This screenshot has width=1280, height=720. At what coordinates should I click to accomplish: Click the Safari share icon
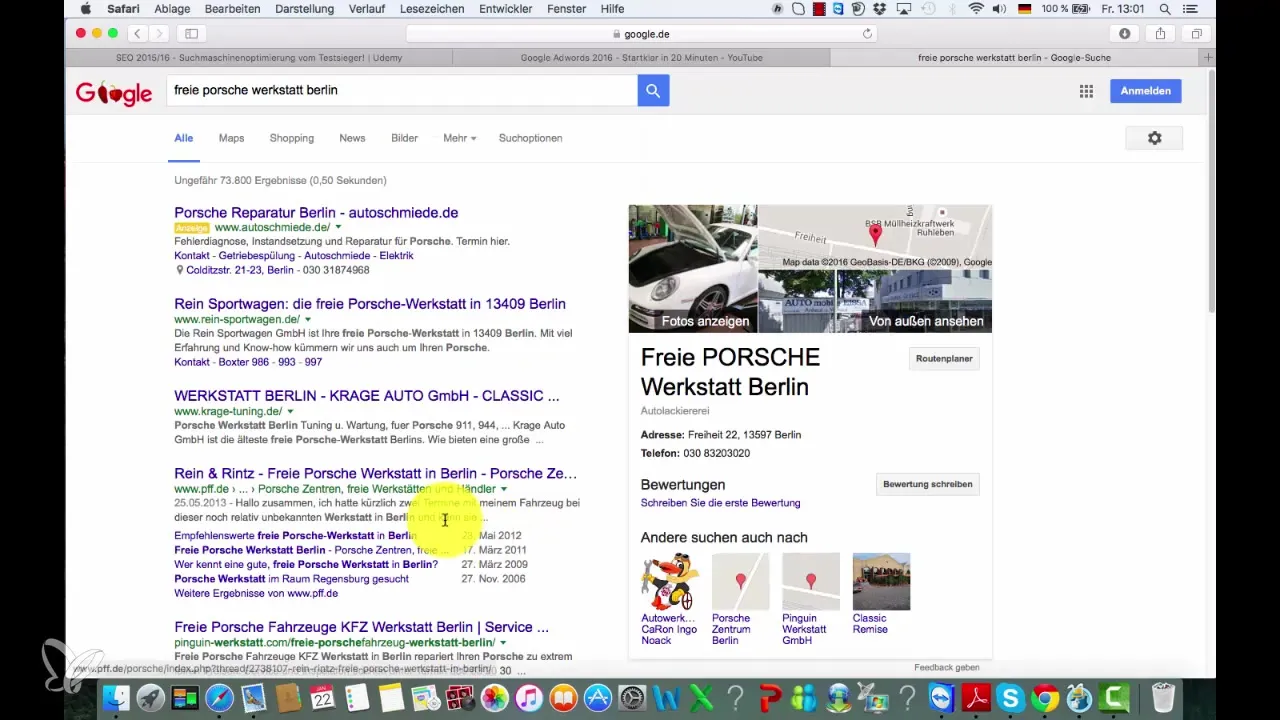(x=1161, y=33)
